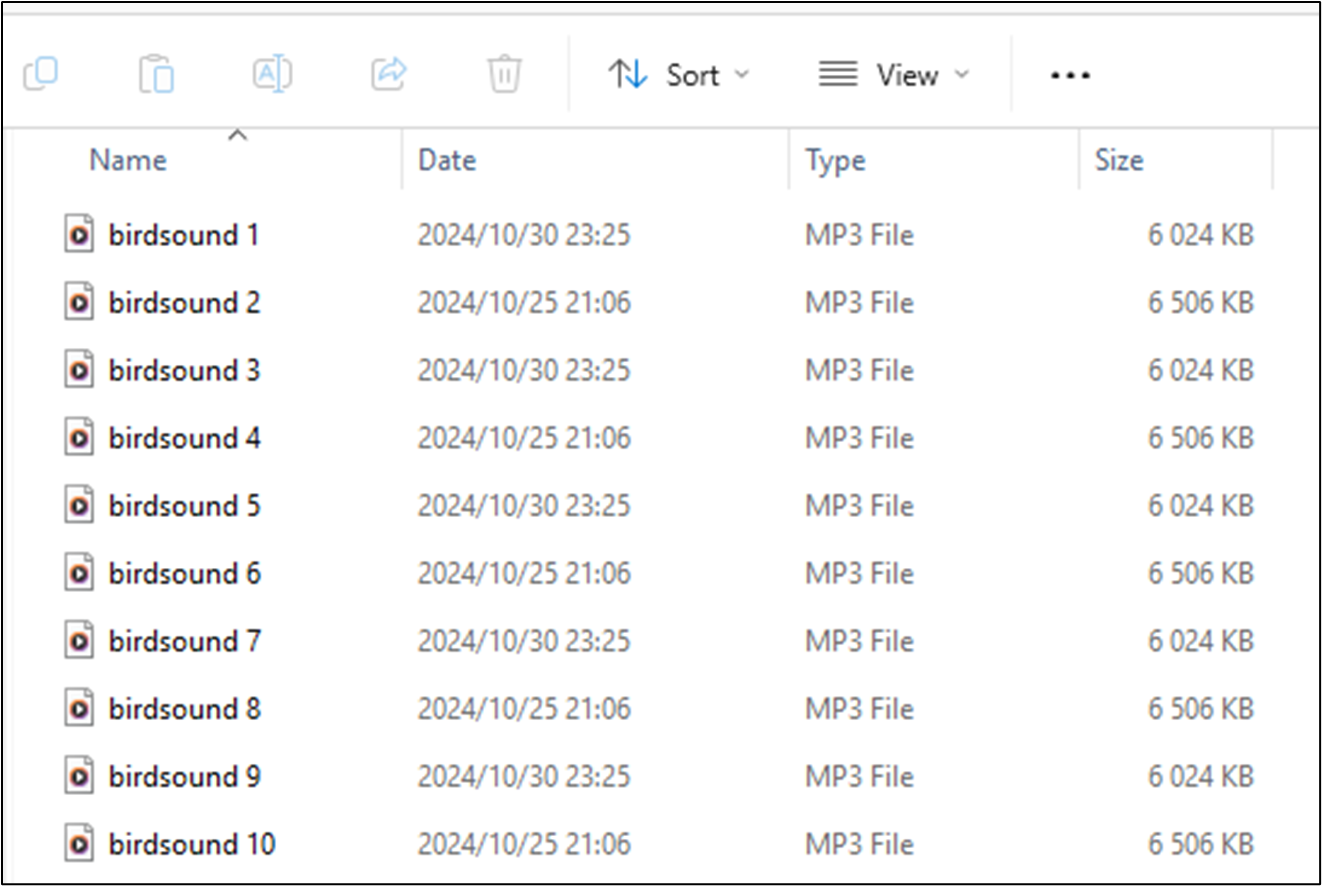Select the birdsound 7 file name
This screenshot has width=1322, height=886.
tap(184, 641)
